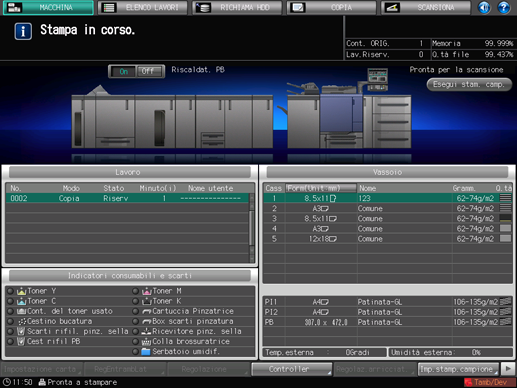Click Serbatoio umidif. blue tank icon
Screen dimensions: 517x388
(146, 352)
